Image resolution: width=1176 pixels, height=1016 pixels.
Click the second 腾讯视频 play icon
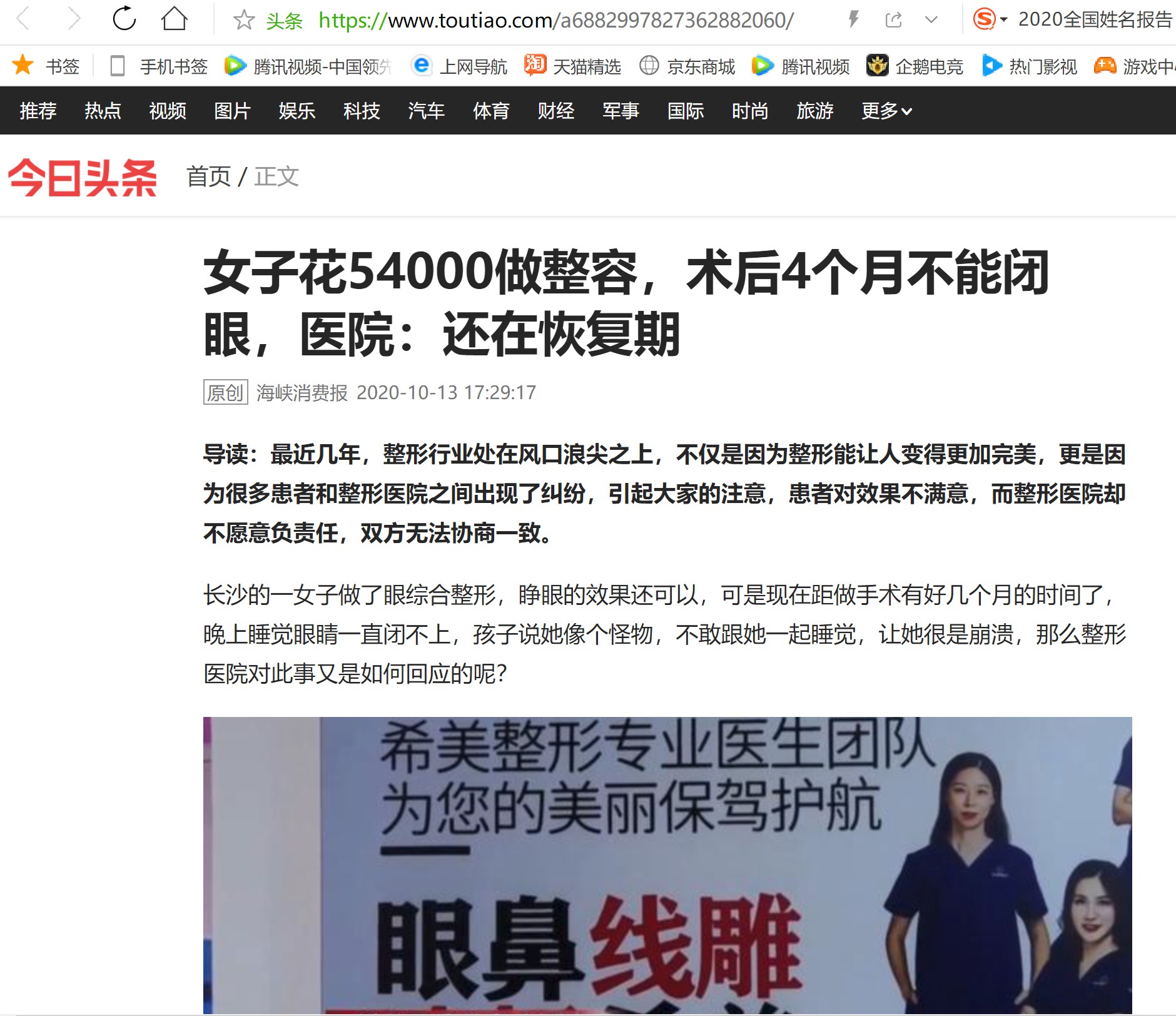763,66
